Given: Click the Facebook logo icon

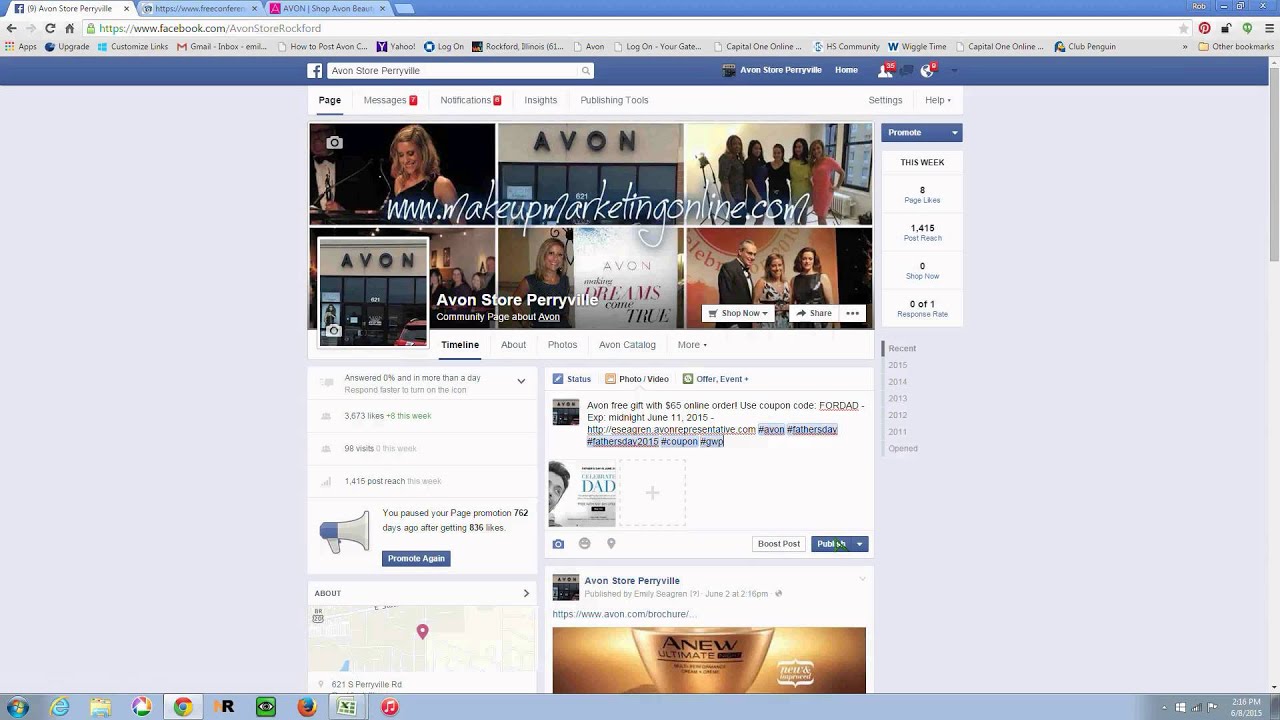Looking at the screenshot, I should point(314,71).
